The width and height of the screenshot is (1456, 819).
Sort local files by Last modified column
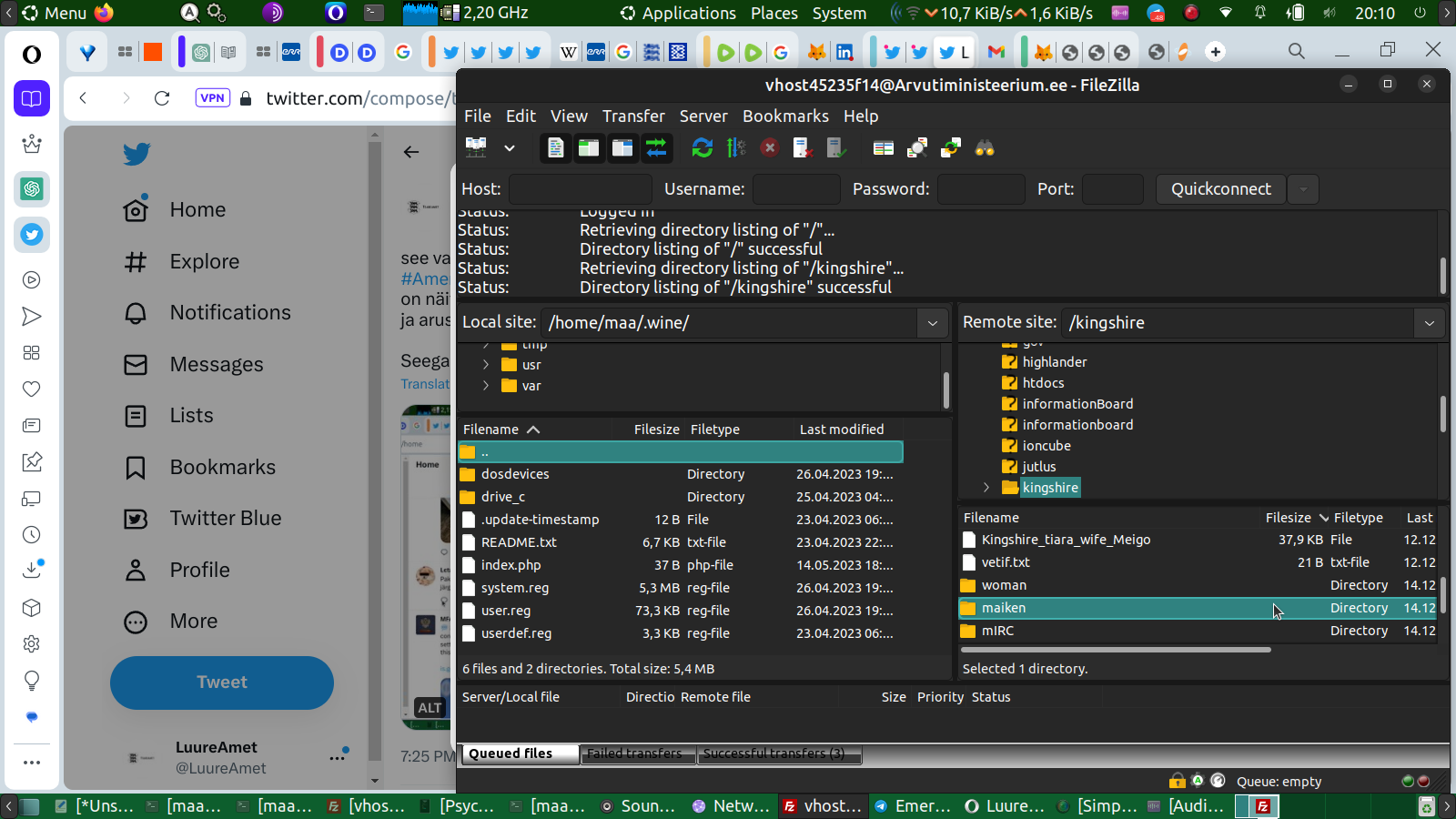841,430
